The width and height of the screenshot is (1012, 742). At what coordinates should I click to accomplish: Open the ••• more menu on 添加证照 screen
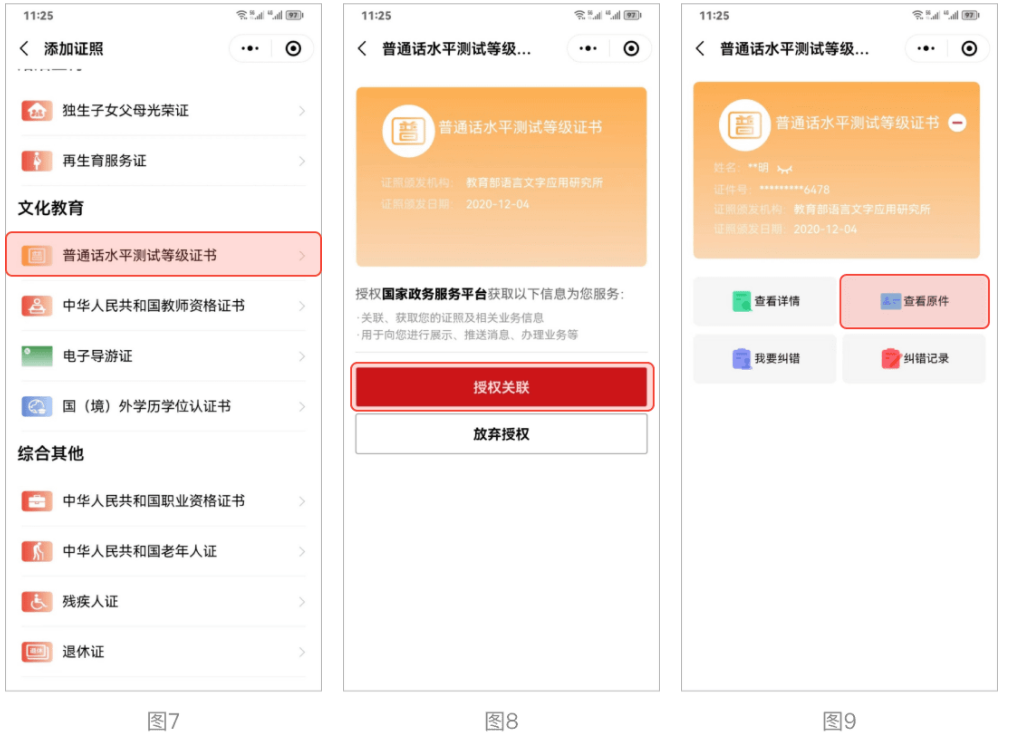[250, 48]
